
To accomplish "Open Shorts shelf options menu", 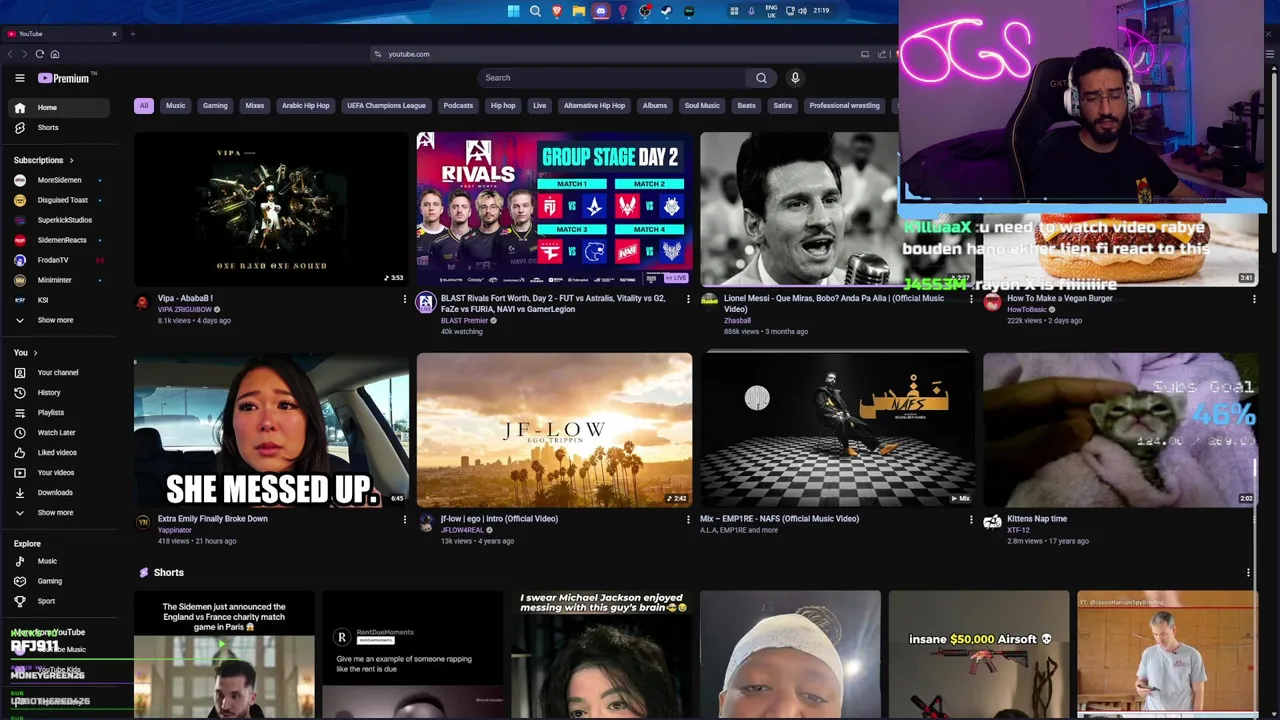I will point(1248,573).
